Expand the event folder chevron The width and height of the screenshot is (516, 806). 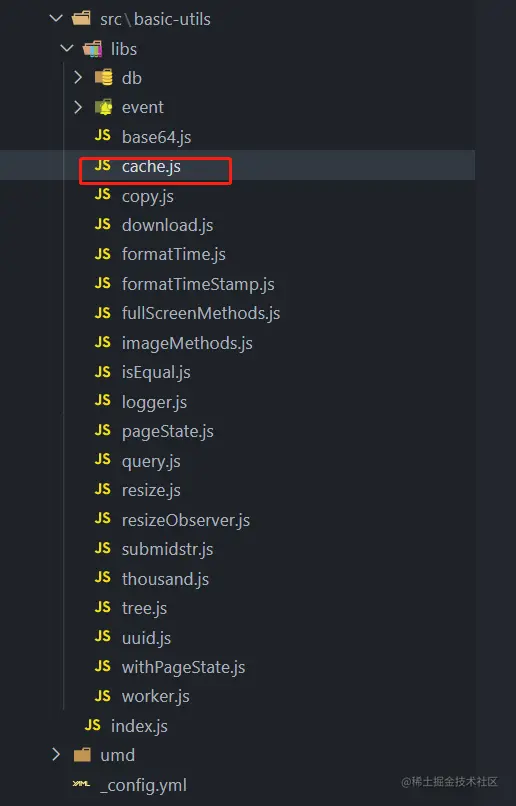click(x=78, y=107)
